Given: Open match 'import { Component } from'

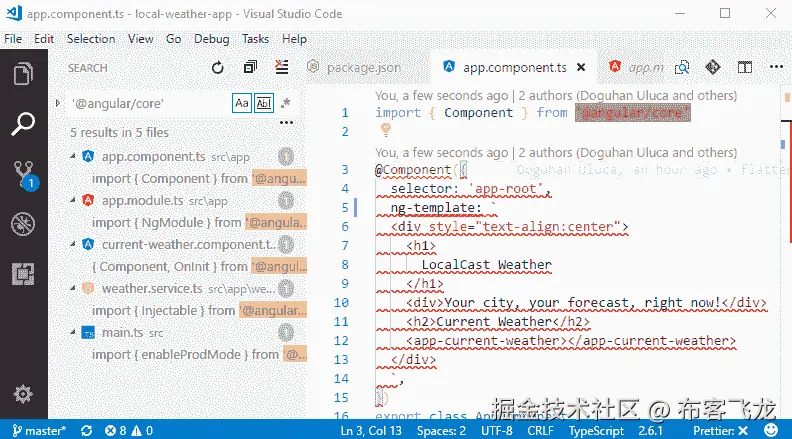Looking at the screenshot, I should coord(199,179).
